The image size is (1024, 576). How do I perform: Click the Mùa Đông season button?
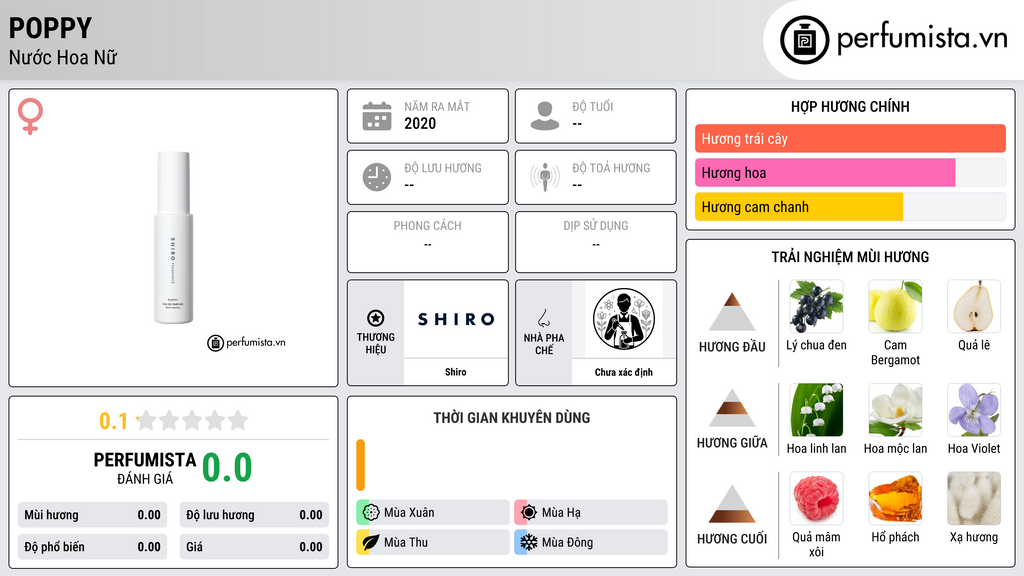(591, 542)
